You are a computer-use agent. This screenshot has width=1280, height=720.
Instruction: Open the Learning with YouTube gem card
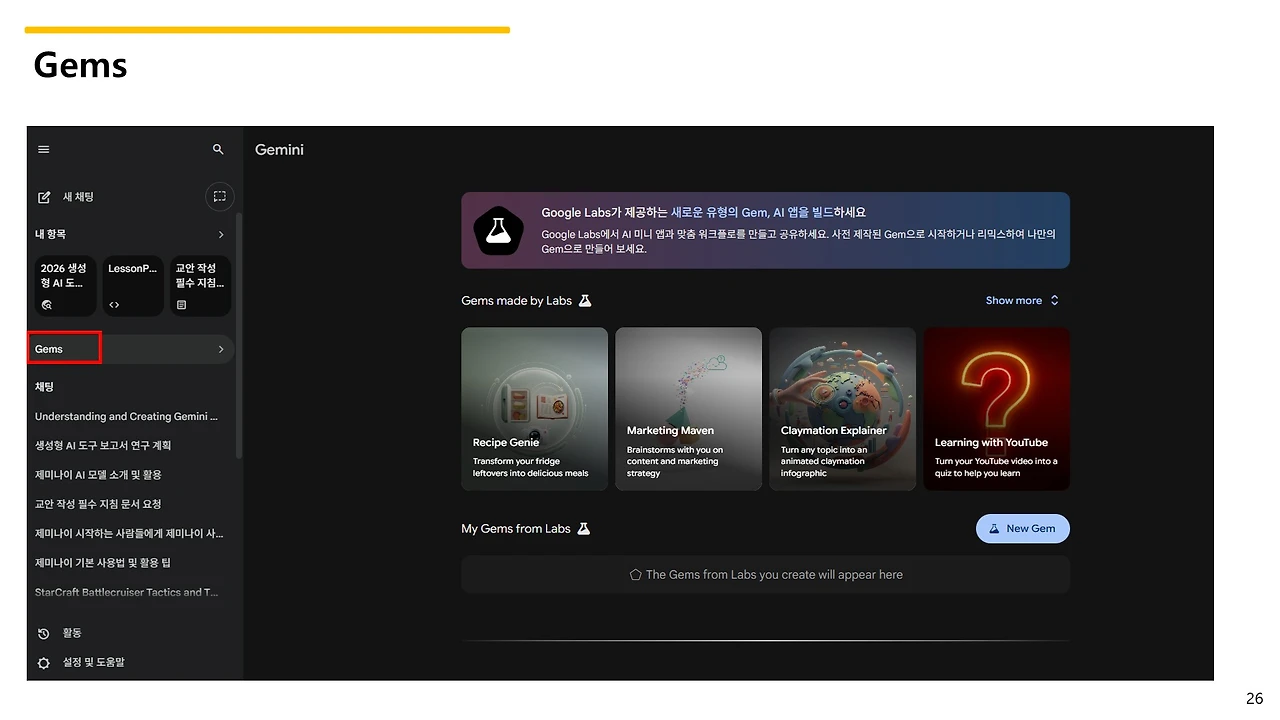[996, 409]
